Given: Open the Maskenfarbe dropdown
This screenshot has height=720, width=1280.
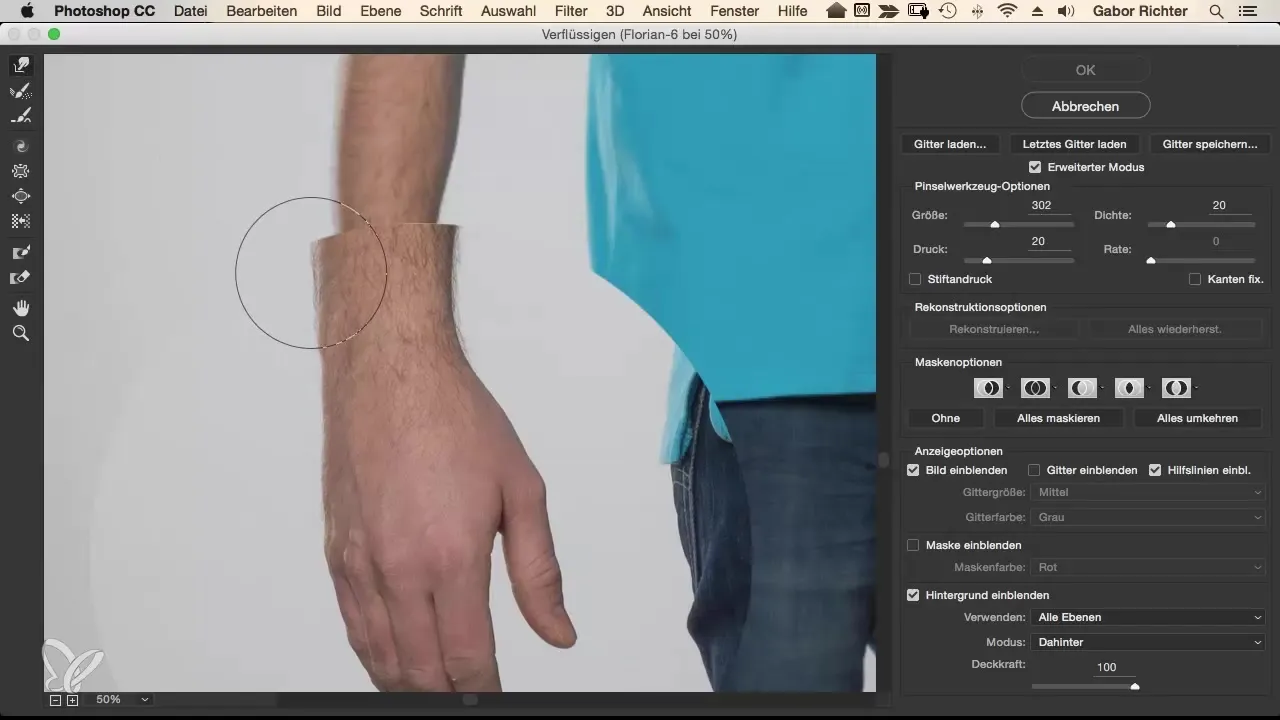Looking at the screenshot, I should (1149, 567).
